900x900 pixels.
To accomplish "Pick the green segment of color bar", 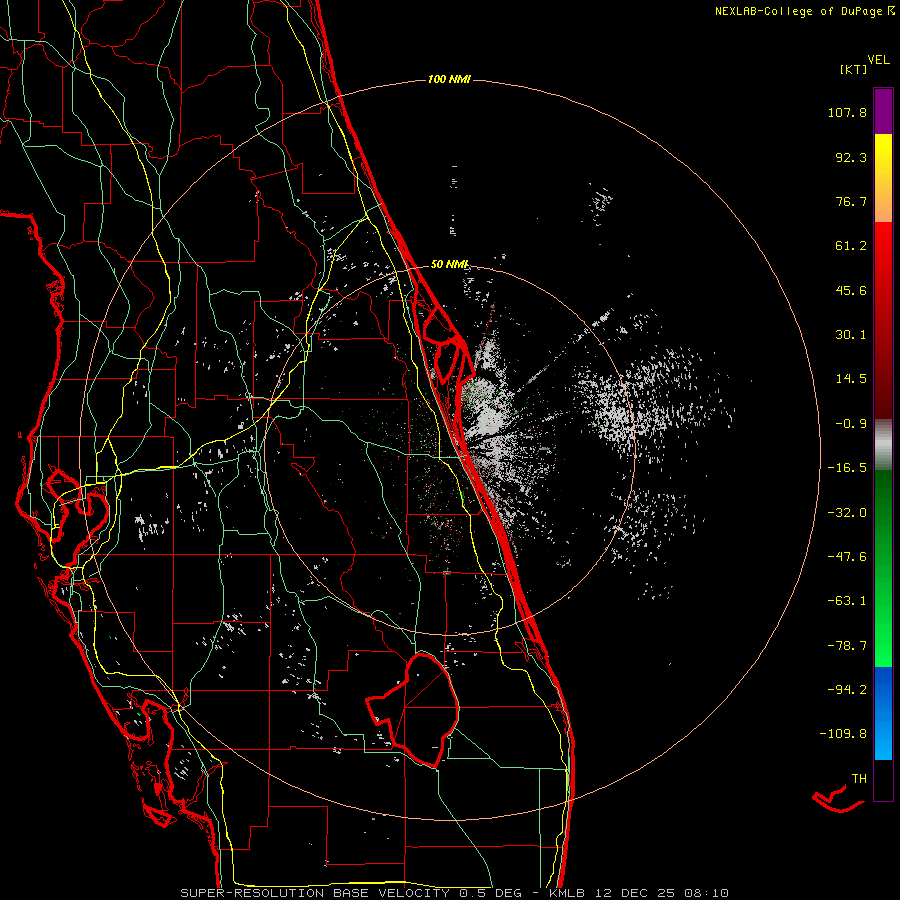I will pos(883,568).
